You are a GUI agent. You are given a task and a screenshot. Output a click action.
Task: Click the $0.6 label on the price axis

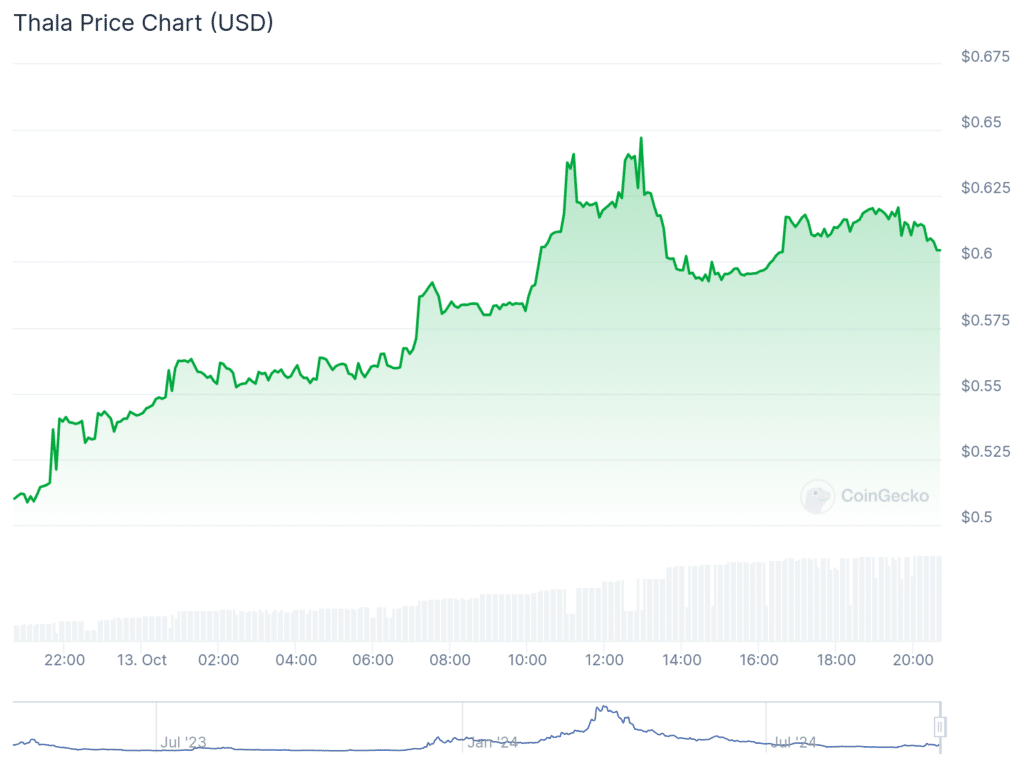click(976, 254)
